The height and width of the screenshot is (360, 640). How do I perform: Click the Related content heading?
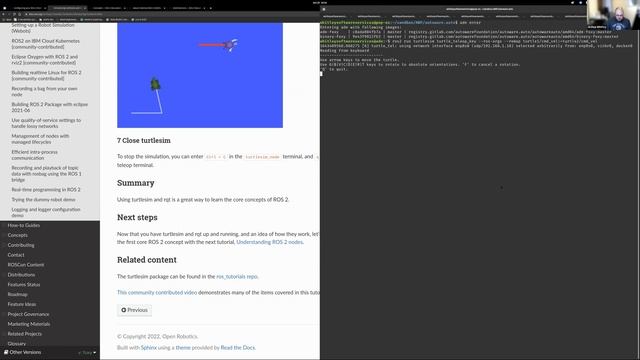(x=147, y=260)
